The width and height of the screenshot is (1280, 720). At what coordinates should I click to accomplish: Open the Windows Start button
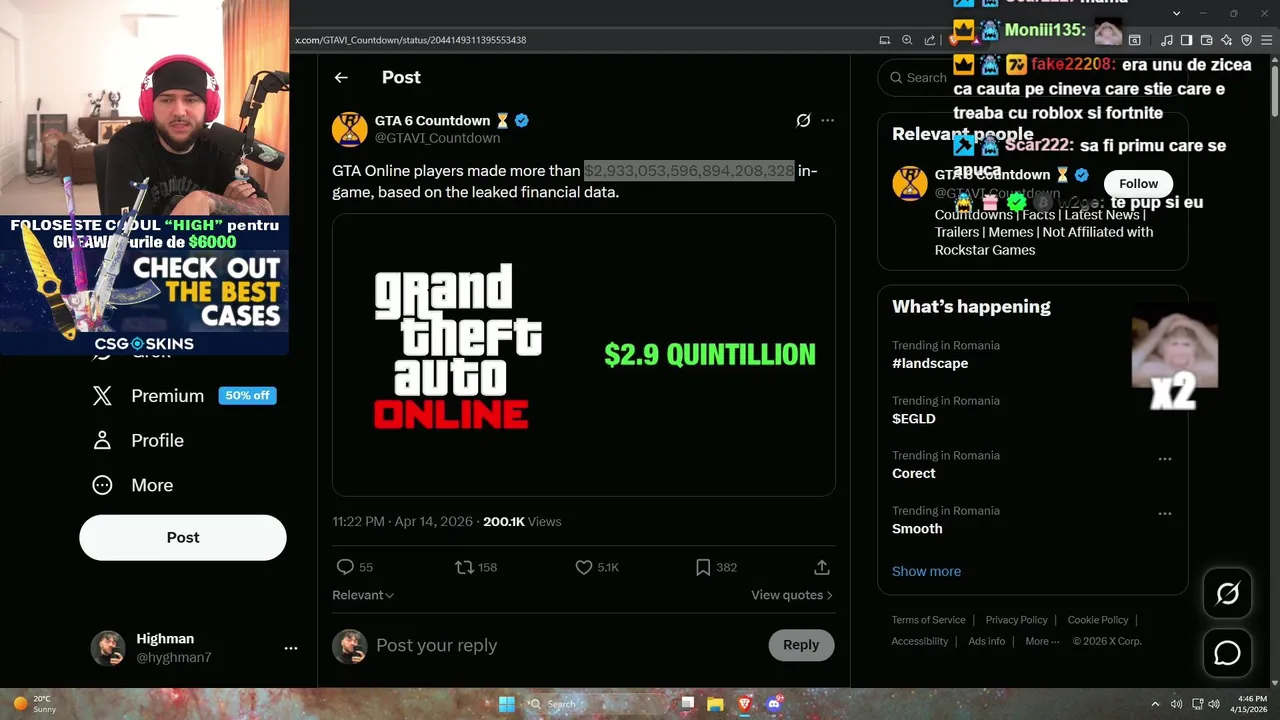(507, 704)
